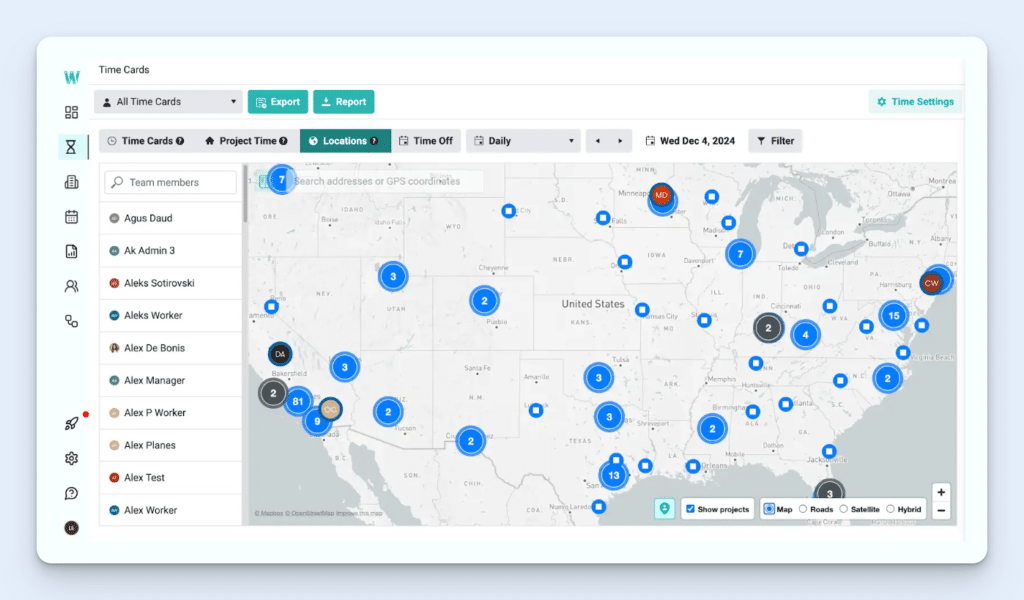
Task: Open the Daily period dropdown
Action: click(x=523, y=141)
